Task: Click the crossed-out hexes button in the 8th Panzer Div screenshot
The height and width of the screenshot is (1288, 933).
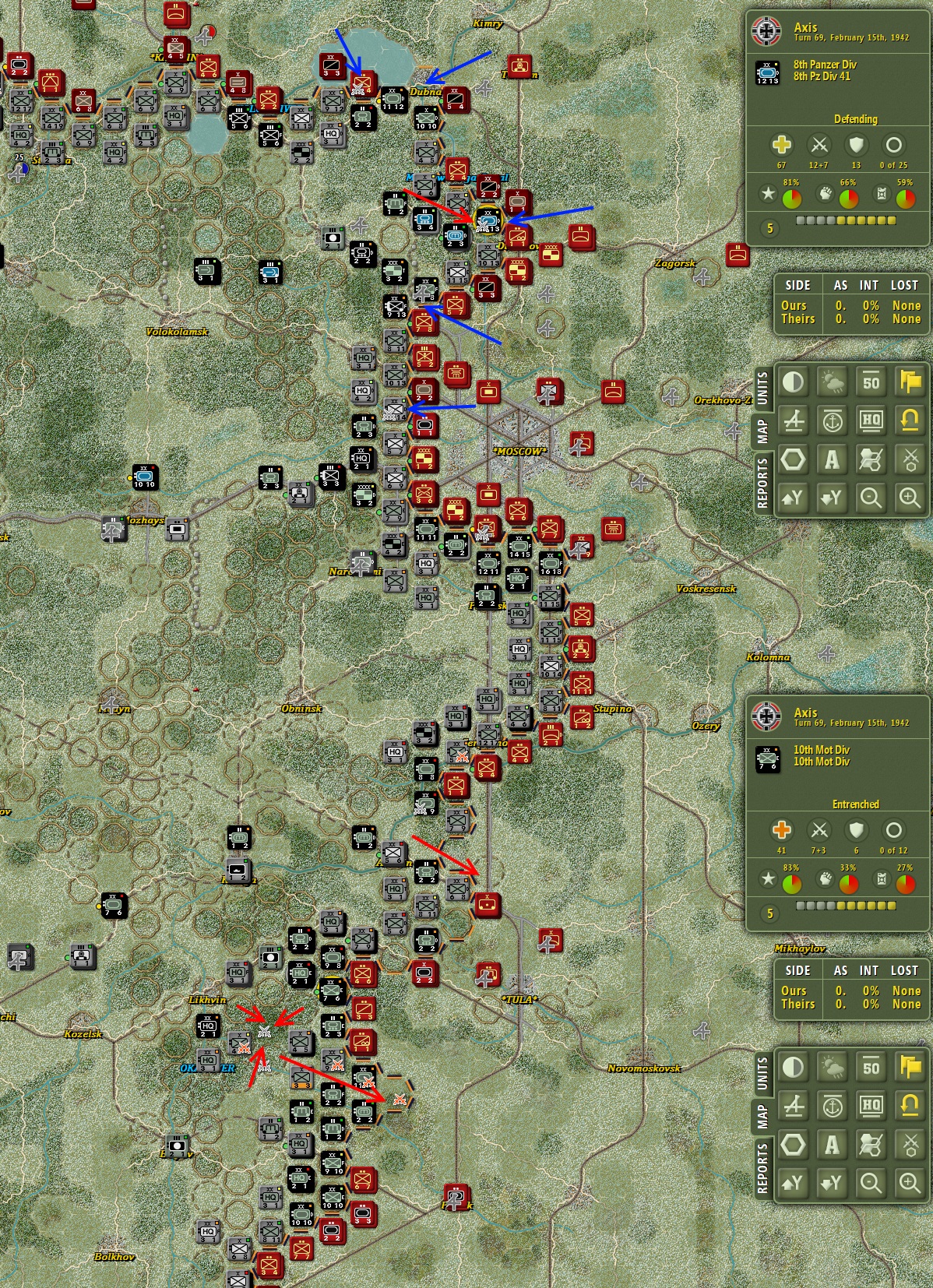Action: [x=871, y=459]
